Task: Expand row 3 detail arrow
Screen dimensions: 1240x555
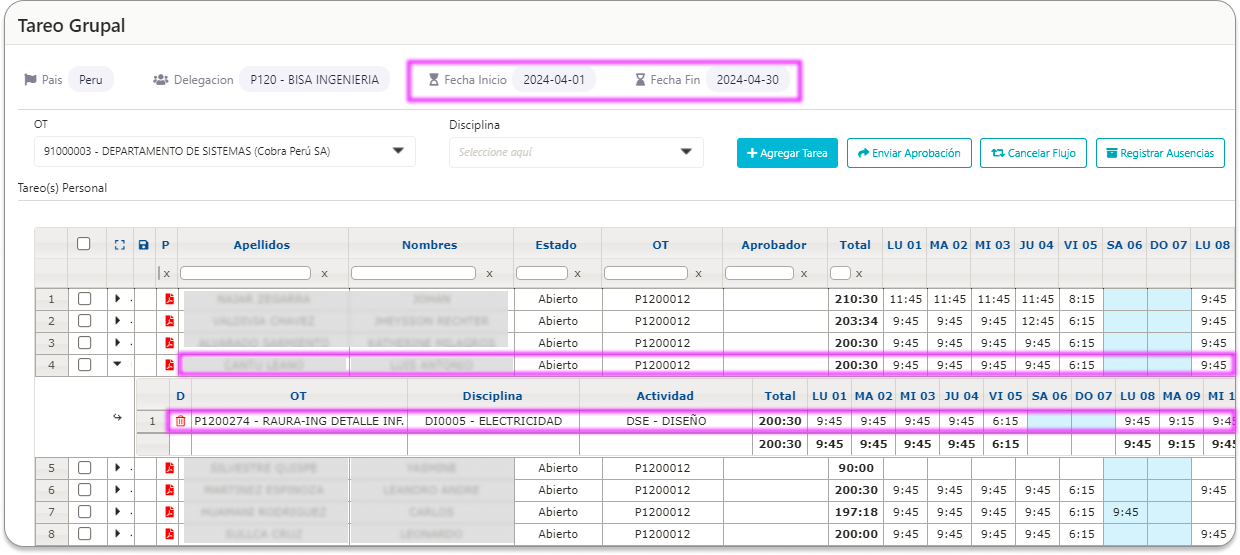Action: [x=118, y=343]
